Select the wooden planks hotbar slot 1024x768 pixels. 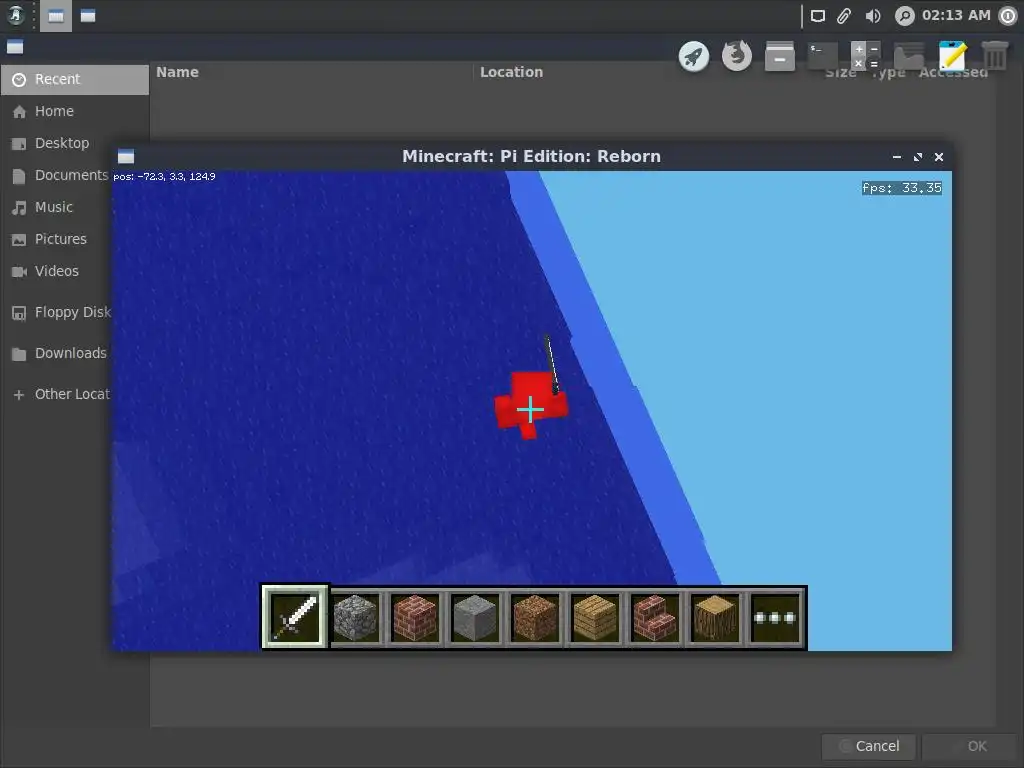(x=595, y=616)
